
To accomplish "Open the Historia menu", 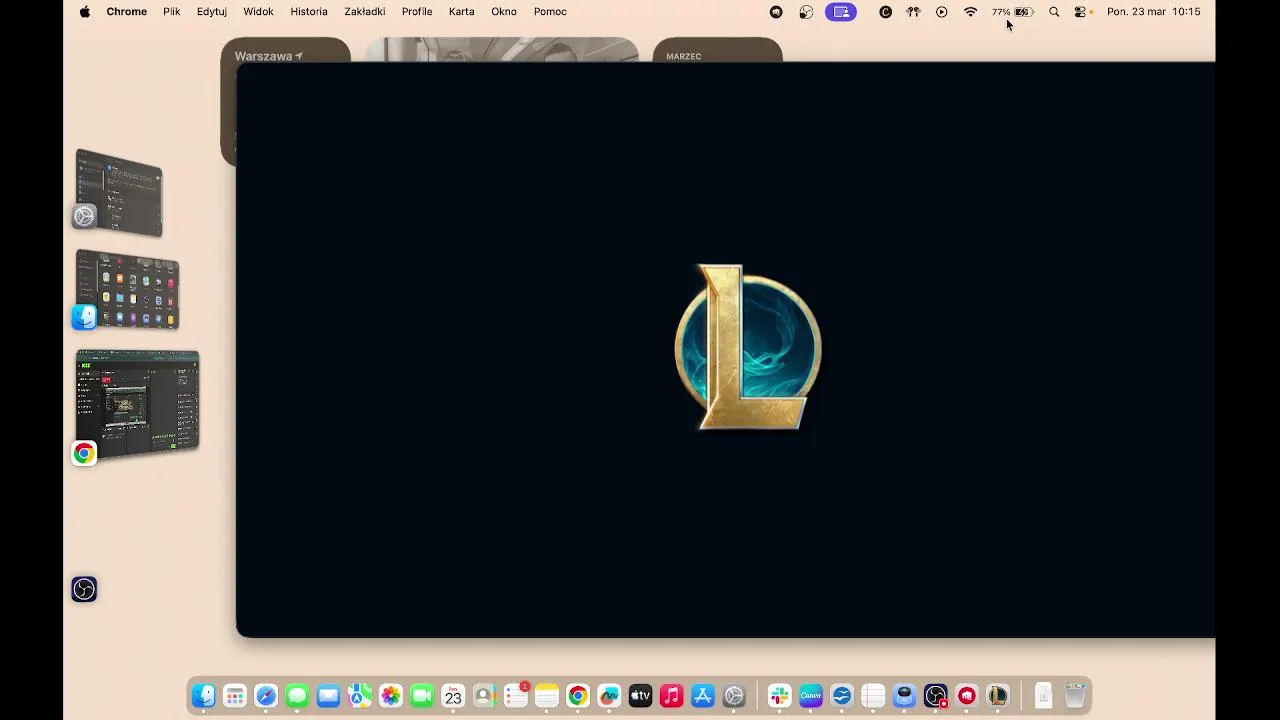I will [x=309, y=12].
